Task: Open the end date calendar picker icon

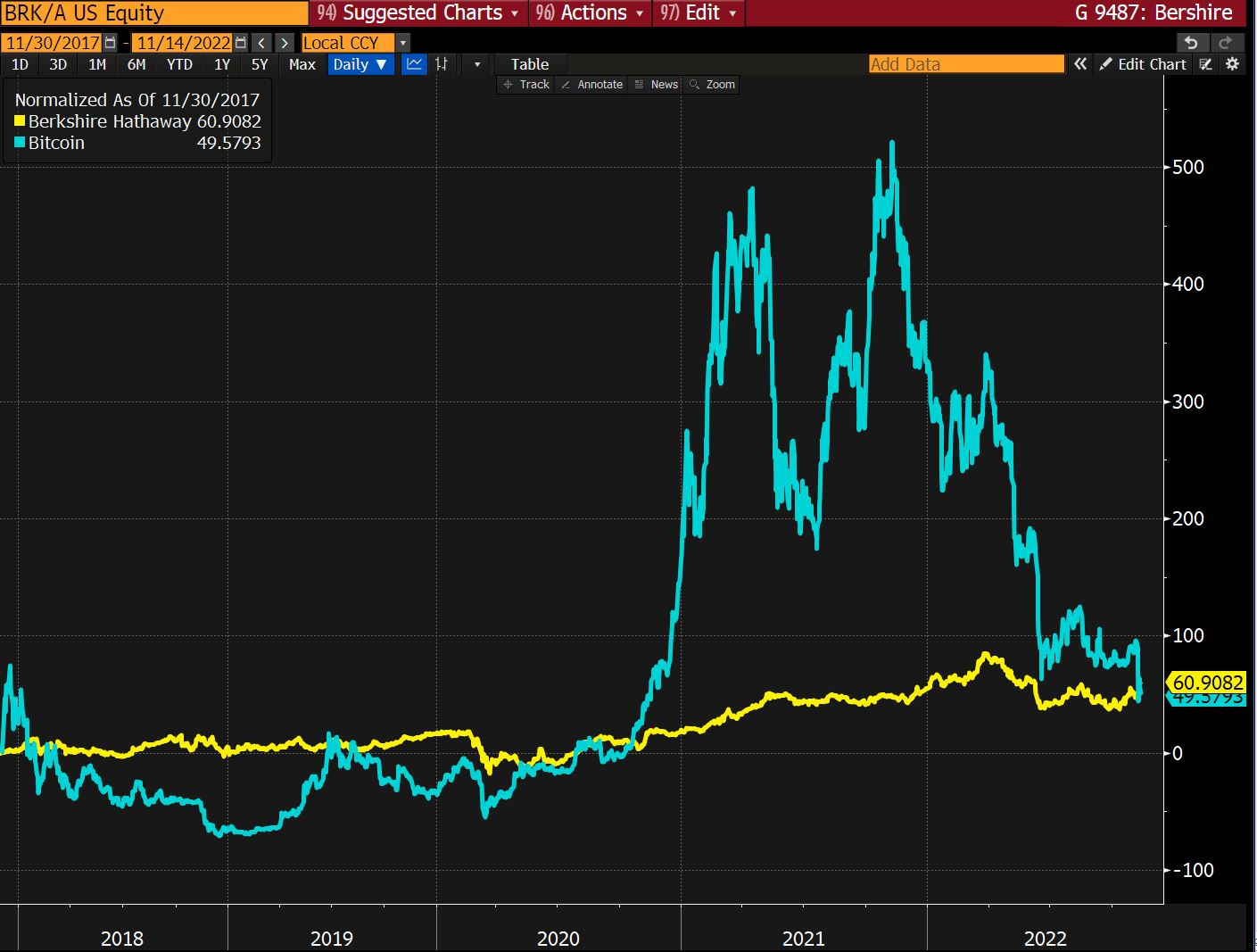Action: (x=241, y=43)
